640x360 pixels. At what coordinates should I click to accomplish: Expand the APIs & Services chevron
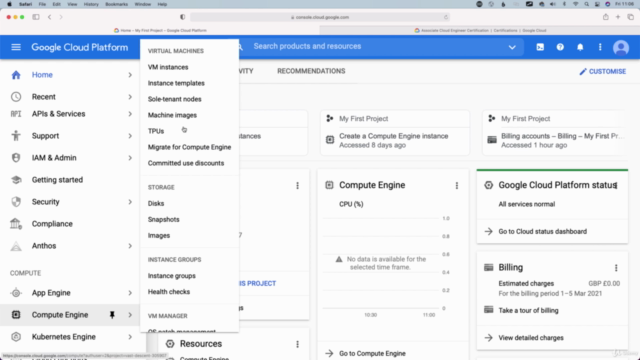tap(130, 114)
